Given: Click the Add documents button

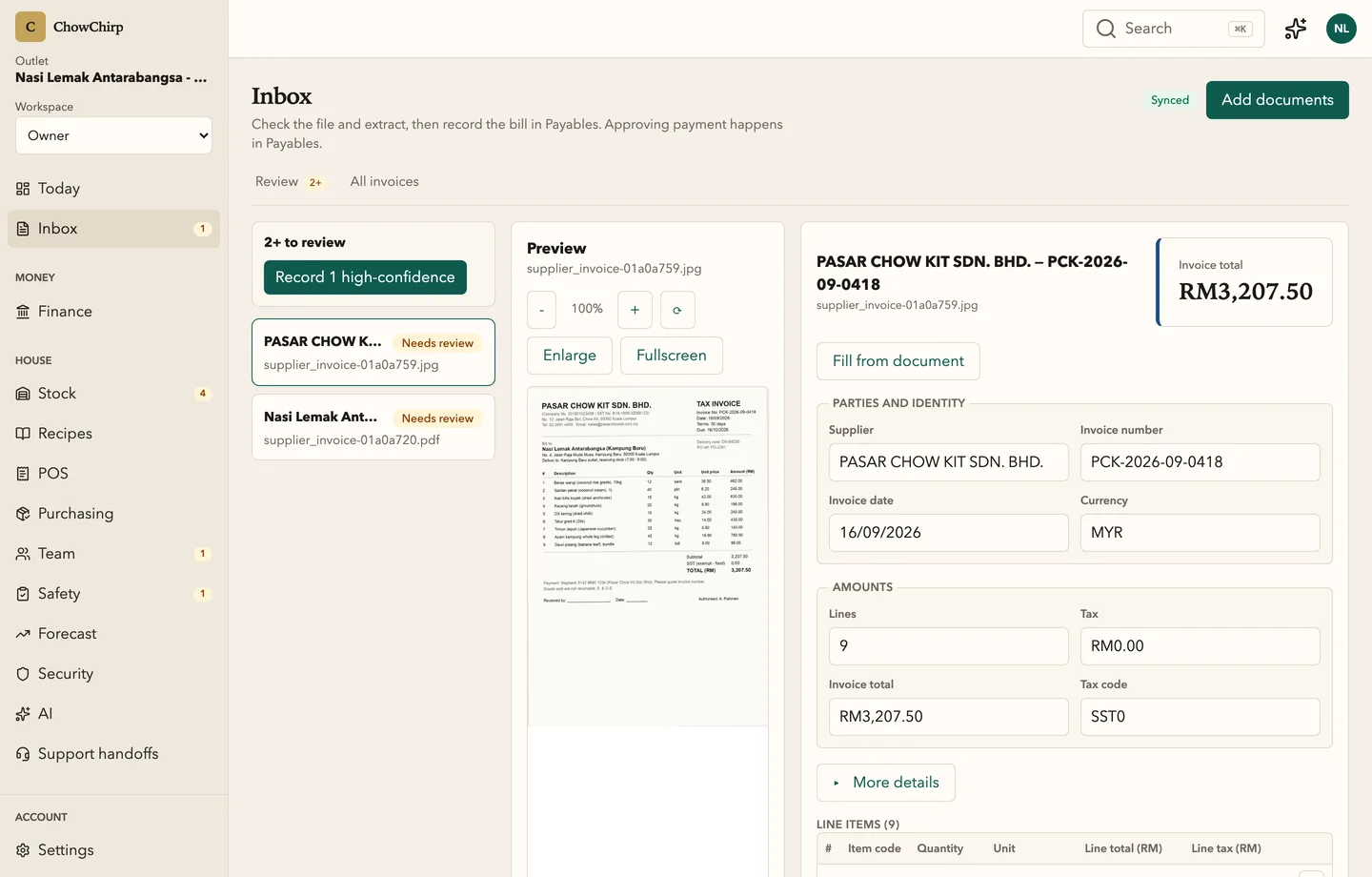Looking at the screenshot, I should tap(1278, 100).
